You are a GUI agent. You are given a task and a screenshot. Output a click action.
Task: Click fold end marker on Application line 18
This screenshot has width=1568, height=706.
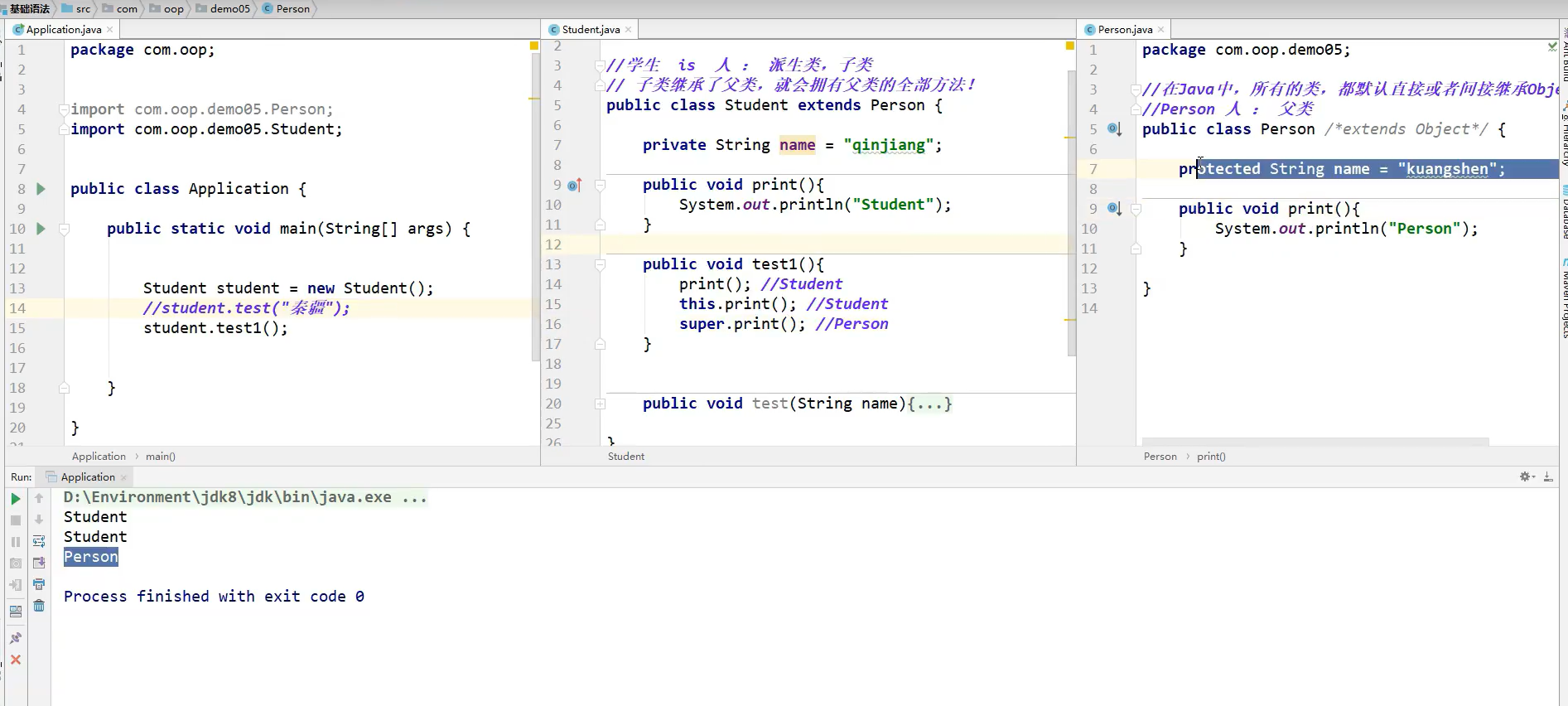[x=64, y=388]
